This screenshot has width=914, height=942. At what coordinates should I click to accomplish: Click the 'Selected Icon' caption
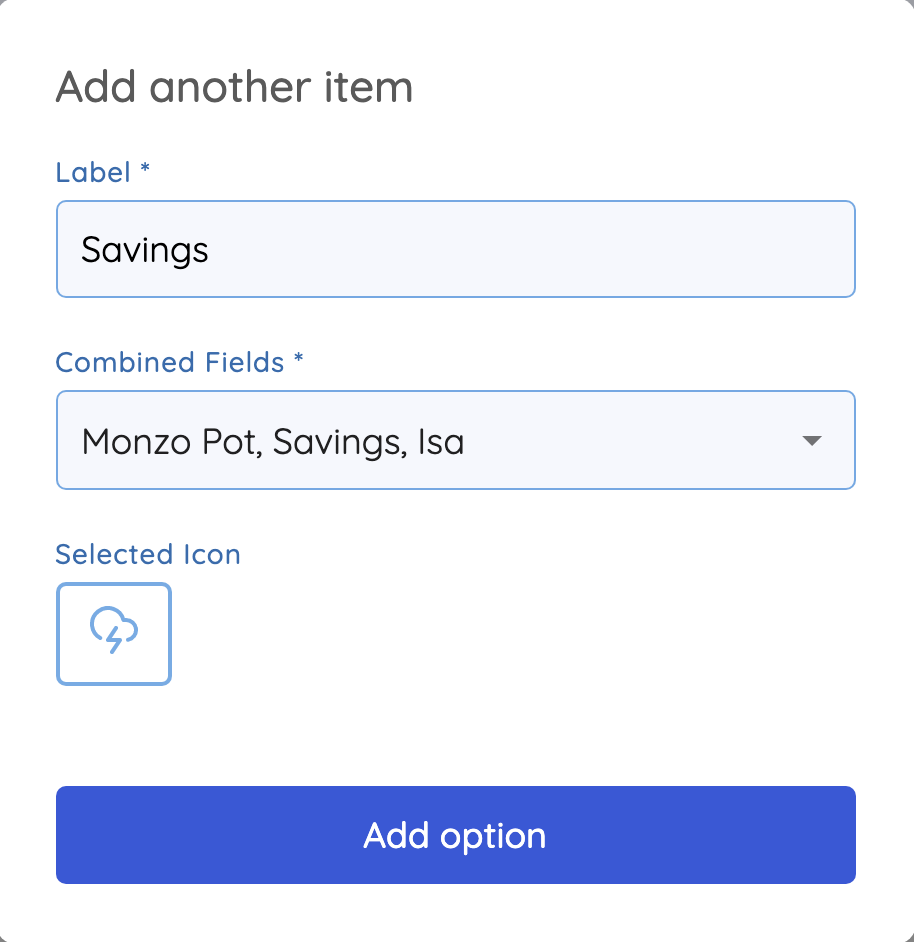click(x=148, y=554)
